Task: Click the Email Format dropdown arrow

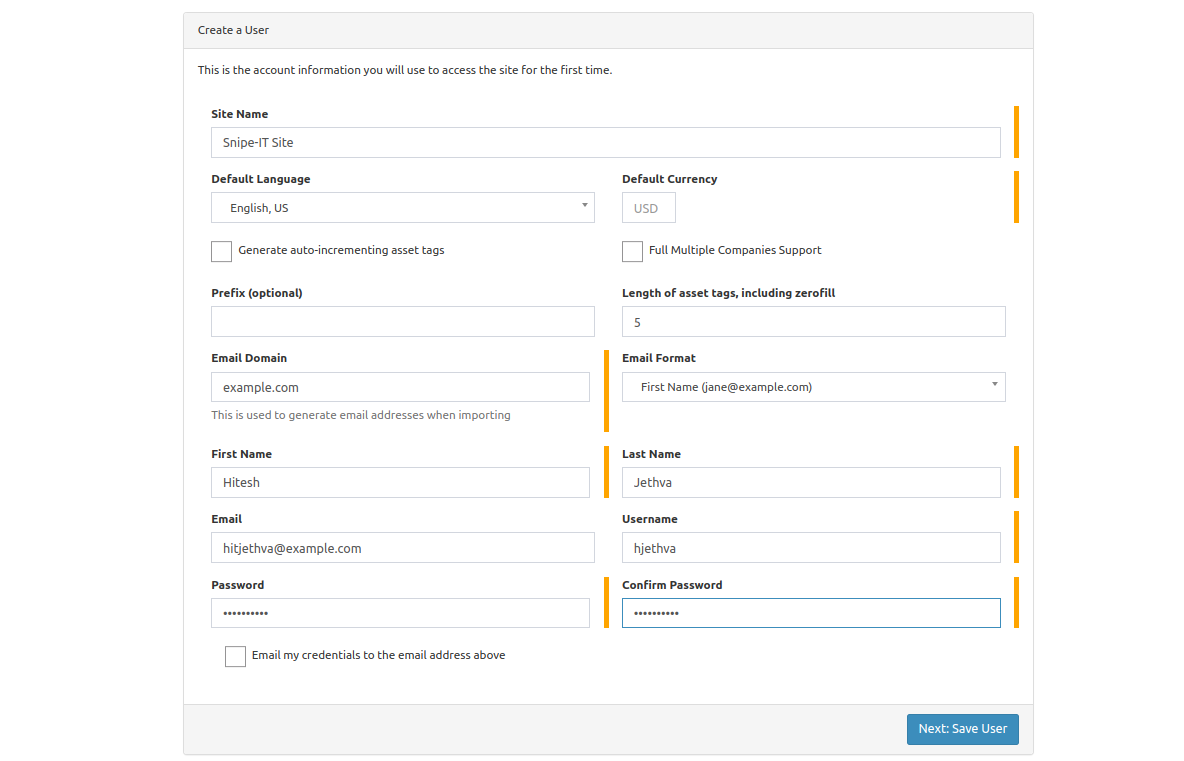Action: click(995, 384)
